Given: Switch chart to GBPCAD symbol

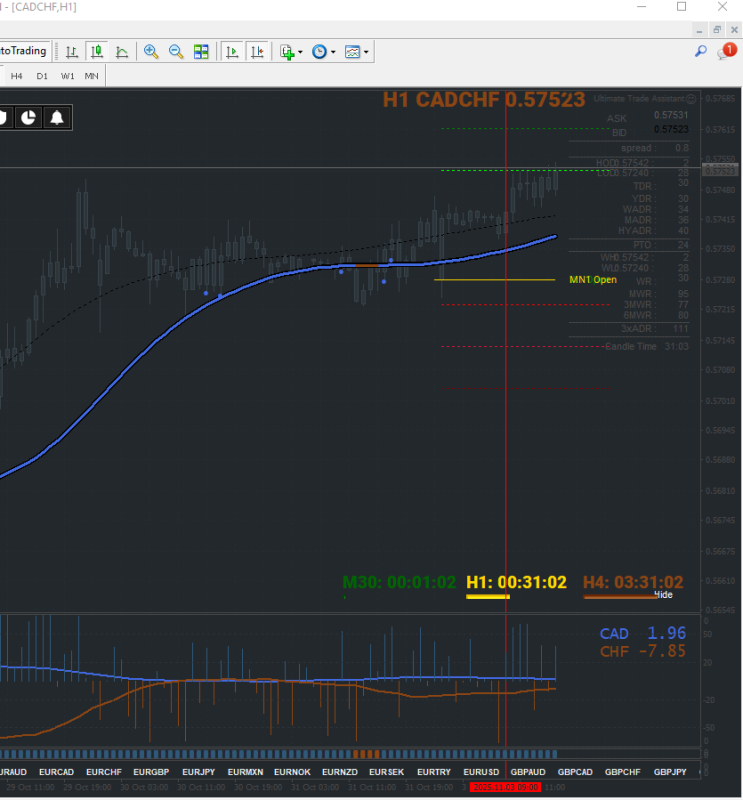Looking at the screenshot, I should (575, 772).
